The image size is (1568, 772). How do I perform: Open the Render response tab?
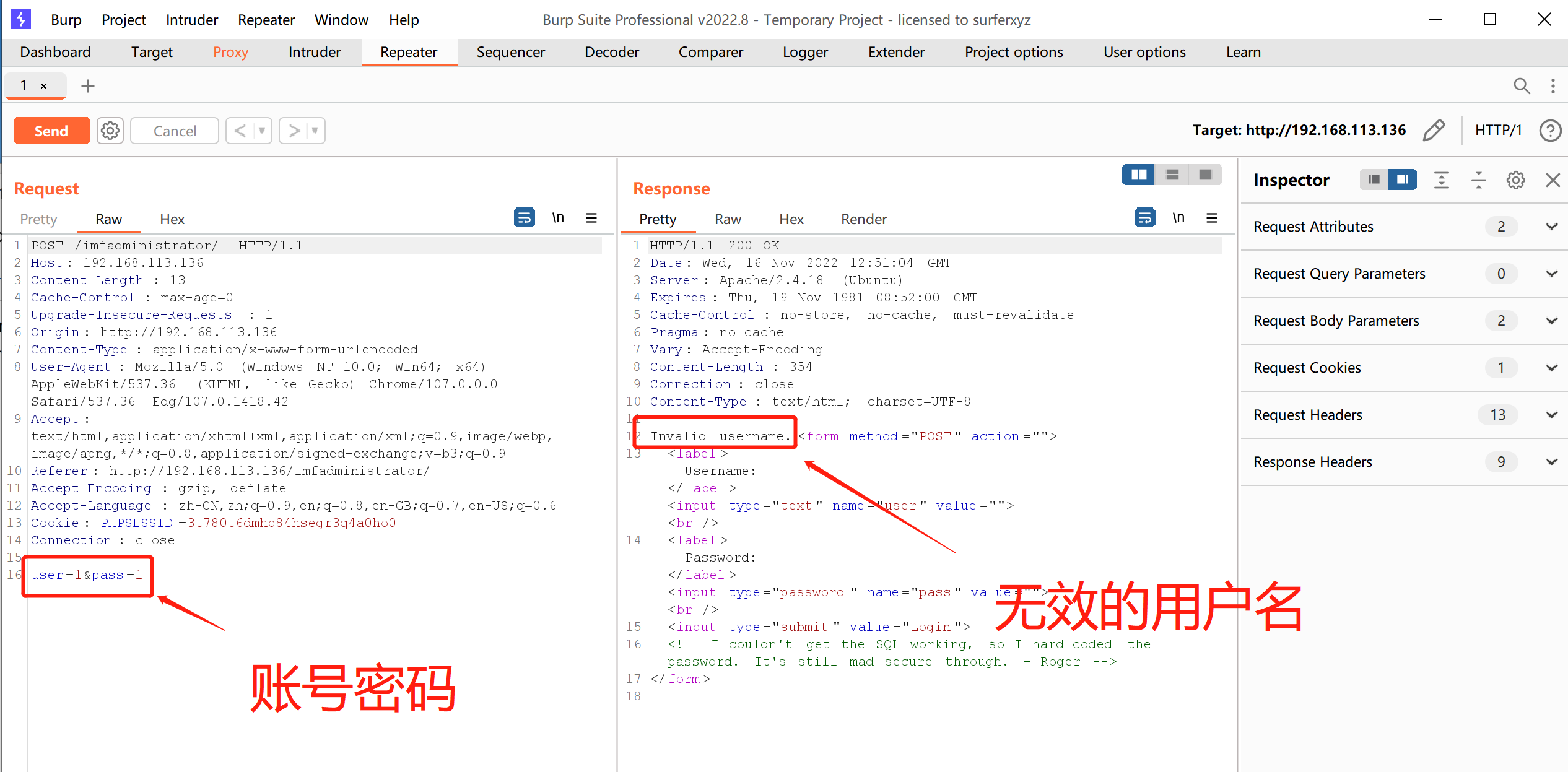(x=863, y=219)
